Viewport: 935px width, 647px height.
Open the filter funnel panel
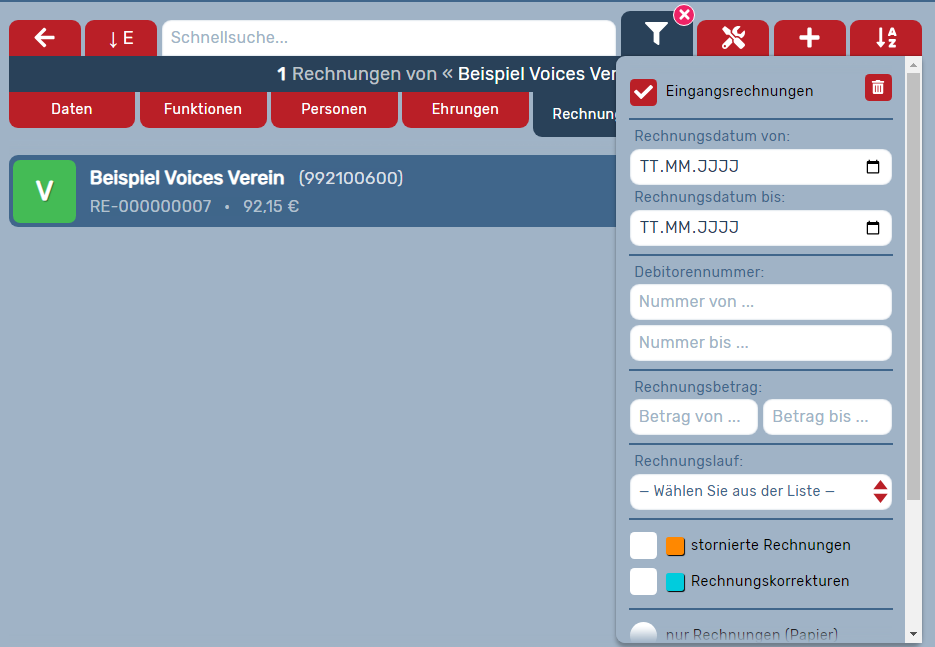click(x=656, y=36)
